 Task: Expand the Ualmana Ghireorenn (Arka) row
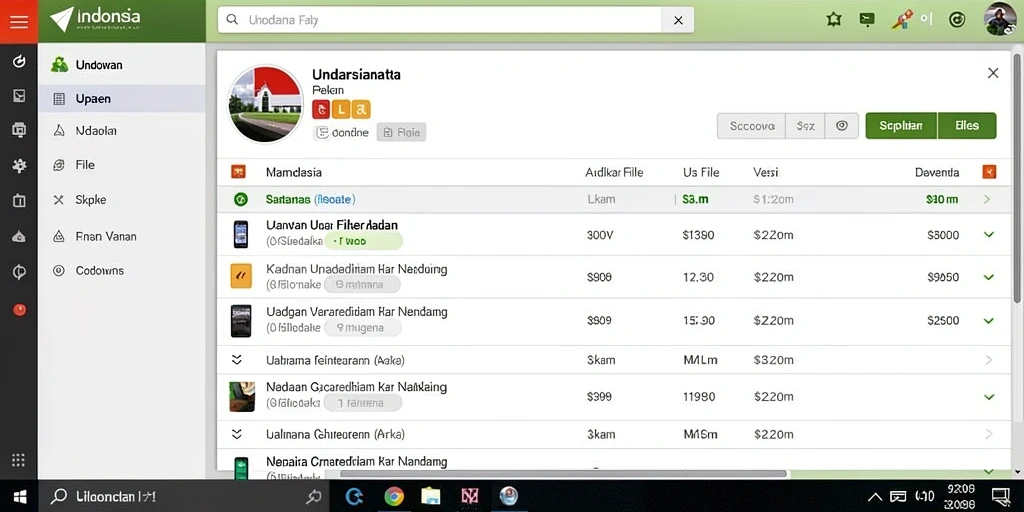[x=237, y=434]
